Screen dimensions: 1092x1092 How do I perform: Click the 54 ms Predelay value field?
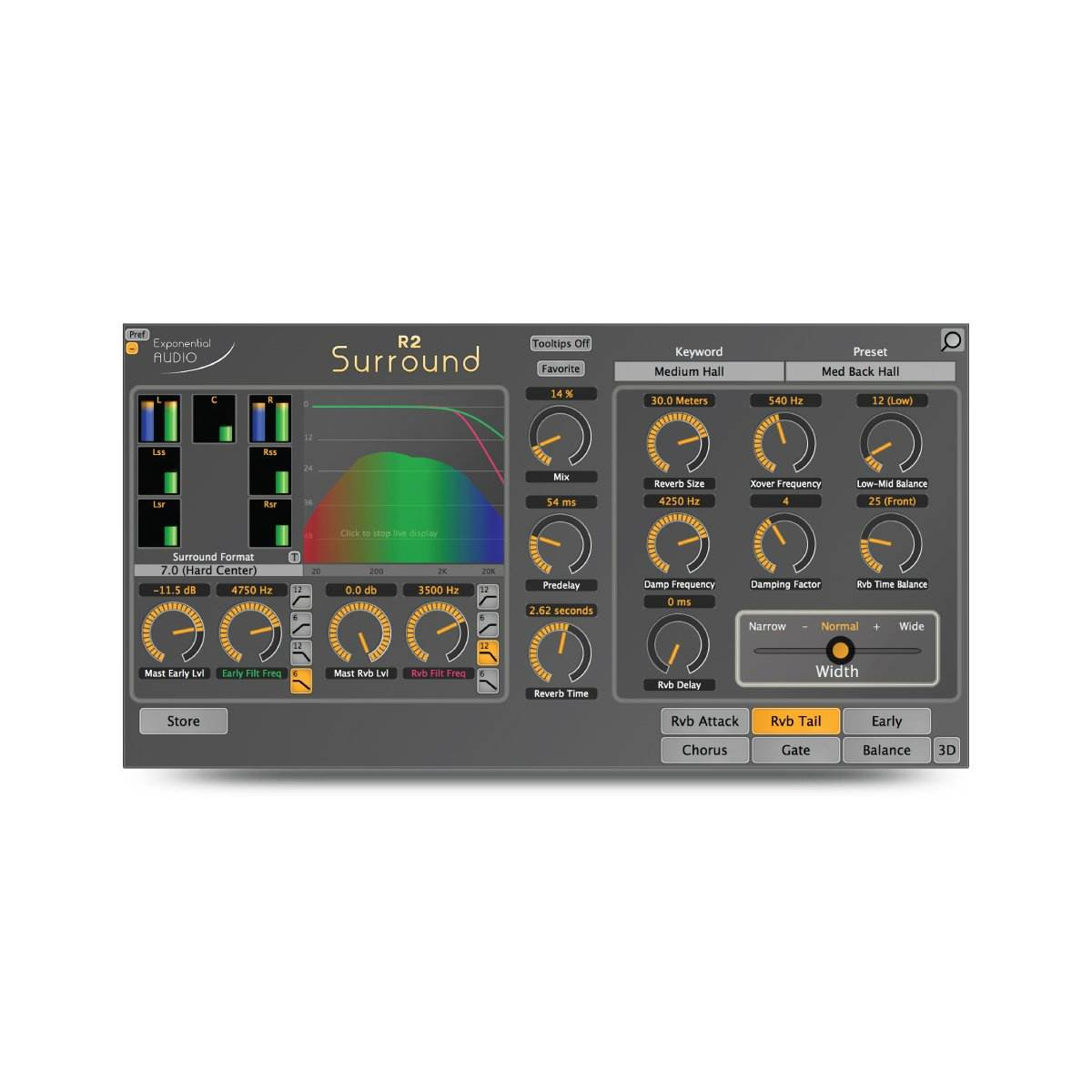(561, 502)
